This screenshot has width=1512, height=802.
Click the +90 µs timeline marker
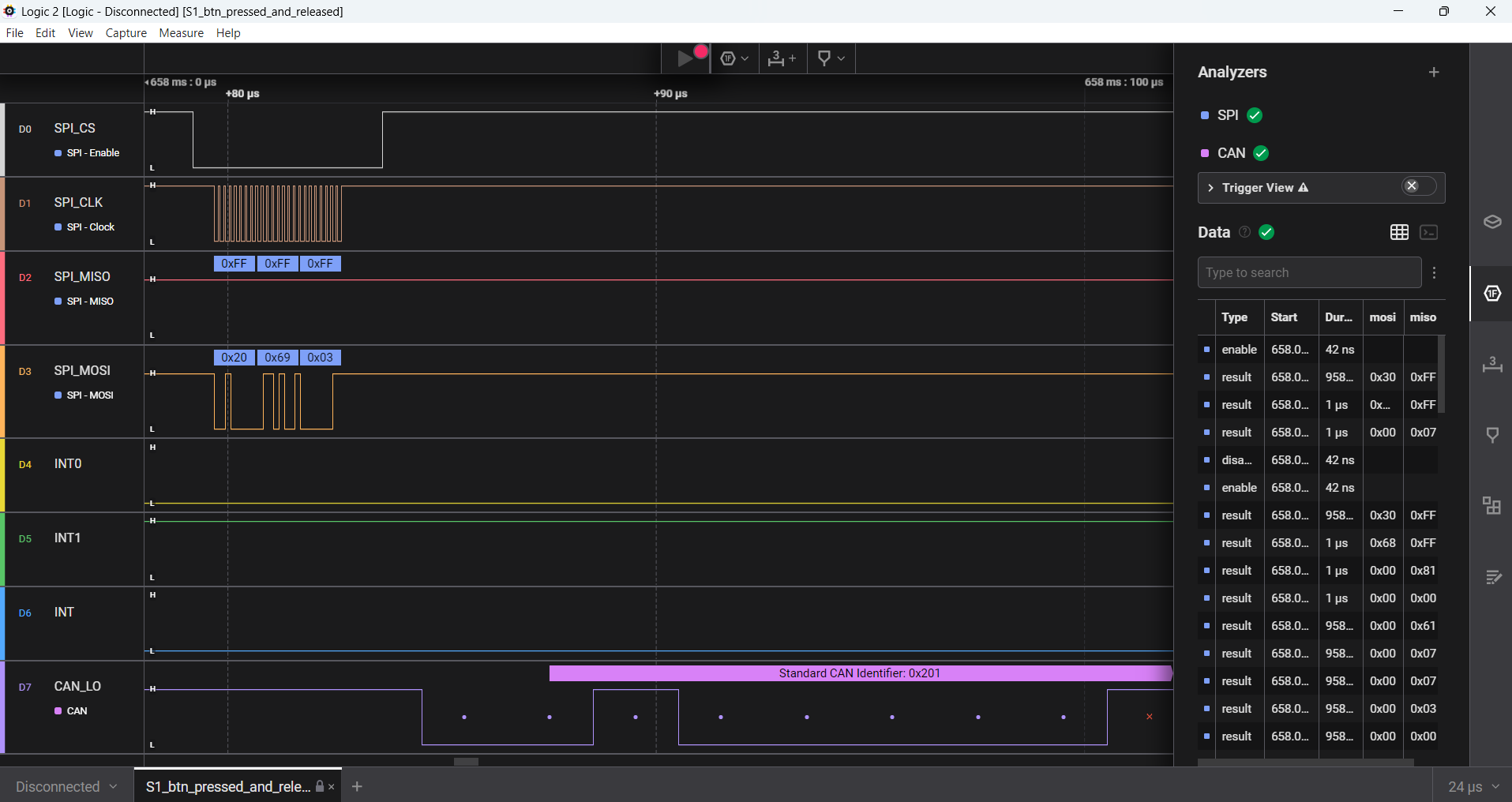pos(670,93)
